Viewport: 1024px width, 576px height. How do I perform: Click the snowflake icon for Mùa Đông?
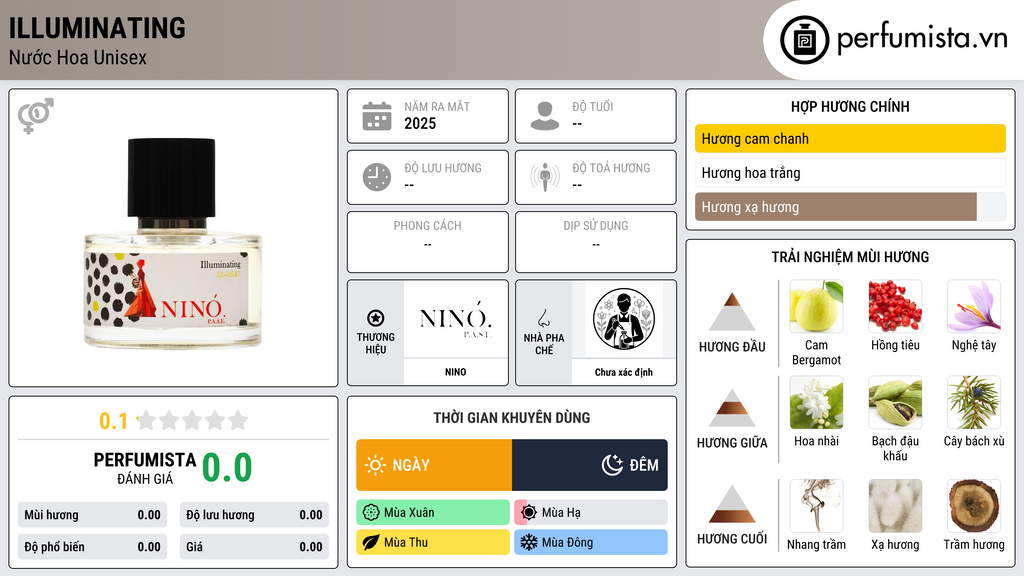[529, 543]
